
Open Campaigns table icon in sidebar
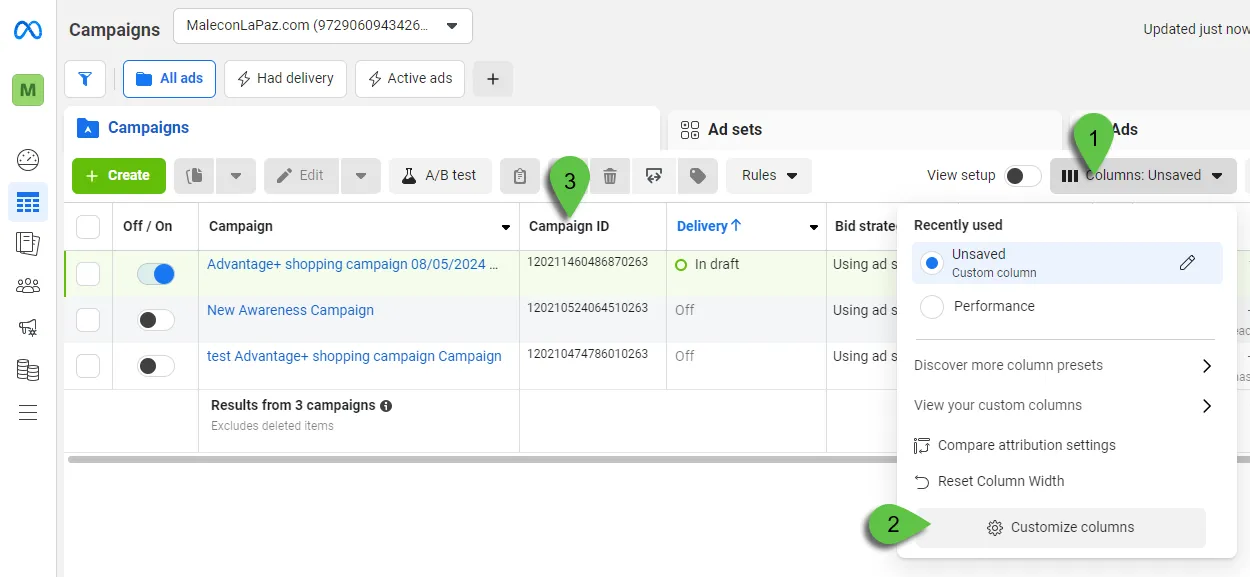pos(28,202)
